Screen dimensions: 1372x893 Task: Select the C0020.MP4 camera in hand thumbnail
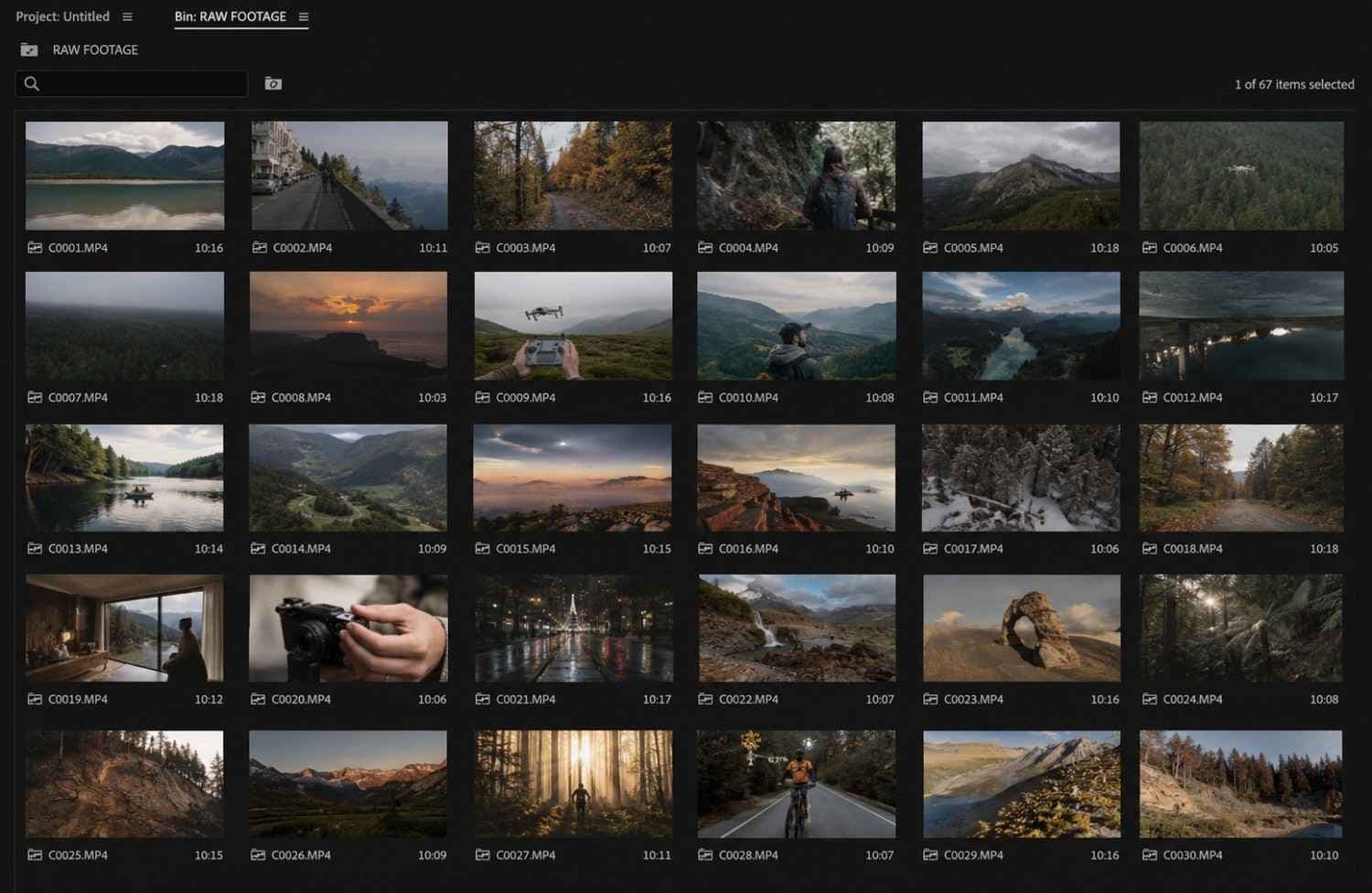[348, 628]
